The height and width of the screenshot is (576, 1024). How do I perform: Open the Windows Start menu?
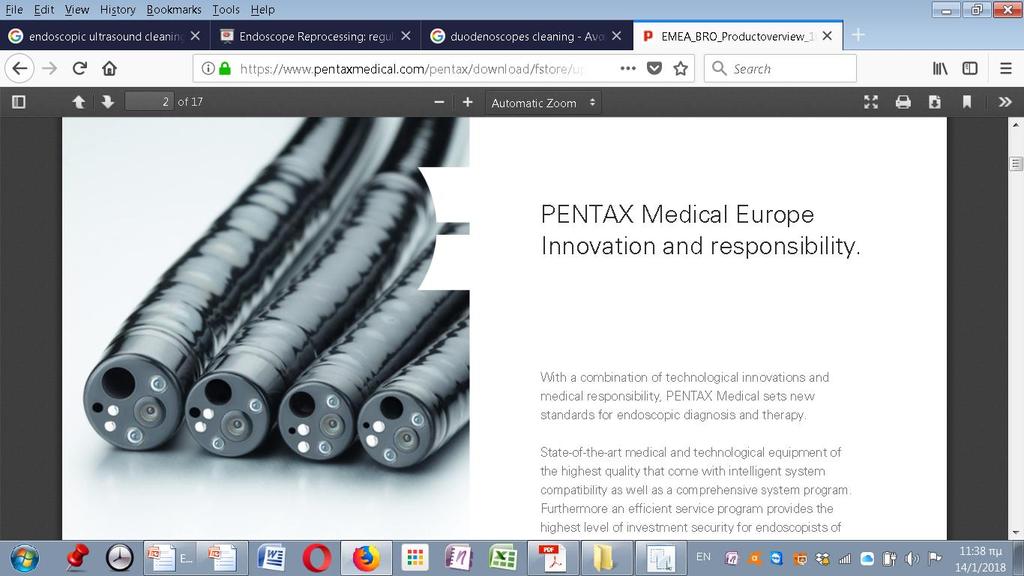pyautogui.click(x=24, y=558)
